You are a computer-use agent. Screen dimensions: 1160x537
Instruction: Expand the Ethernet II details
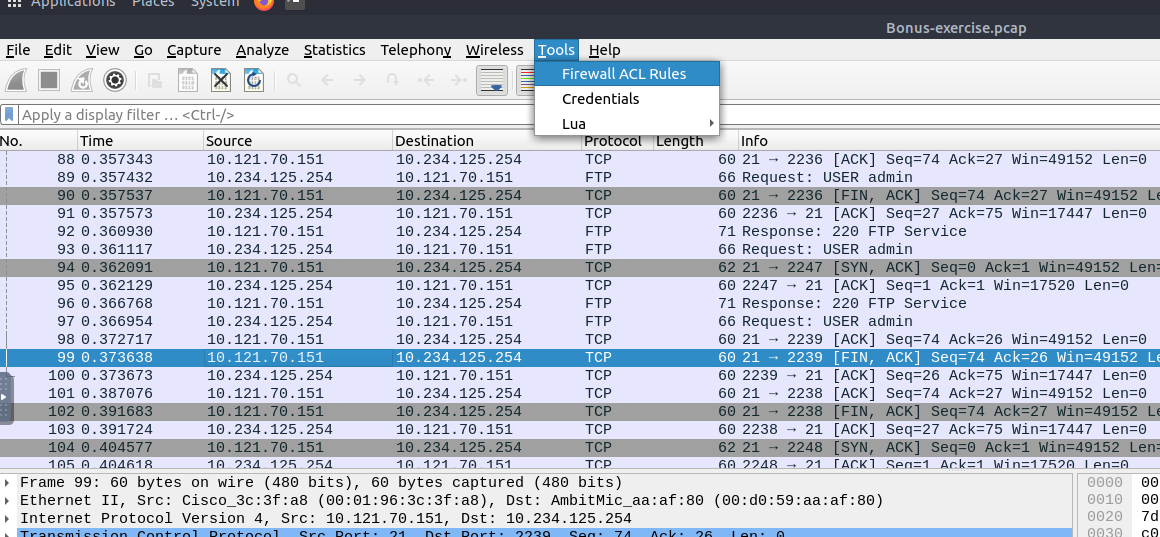tap(7, 501)
